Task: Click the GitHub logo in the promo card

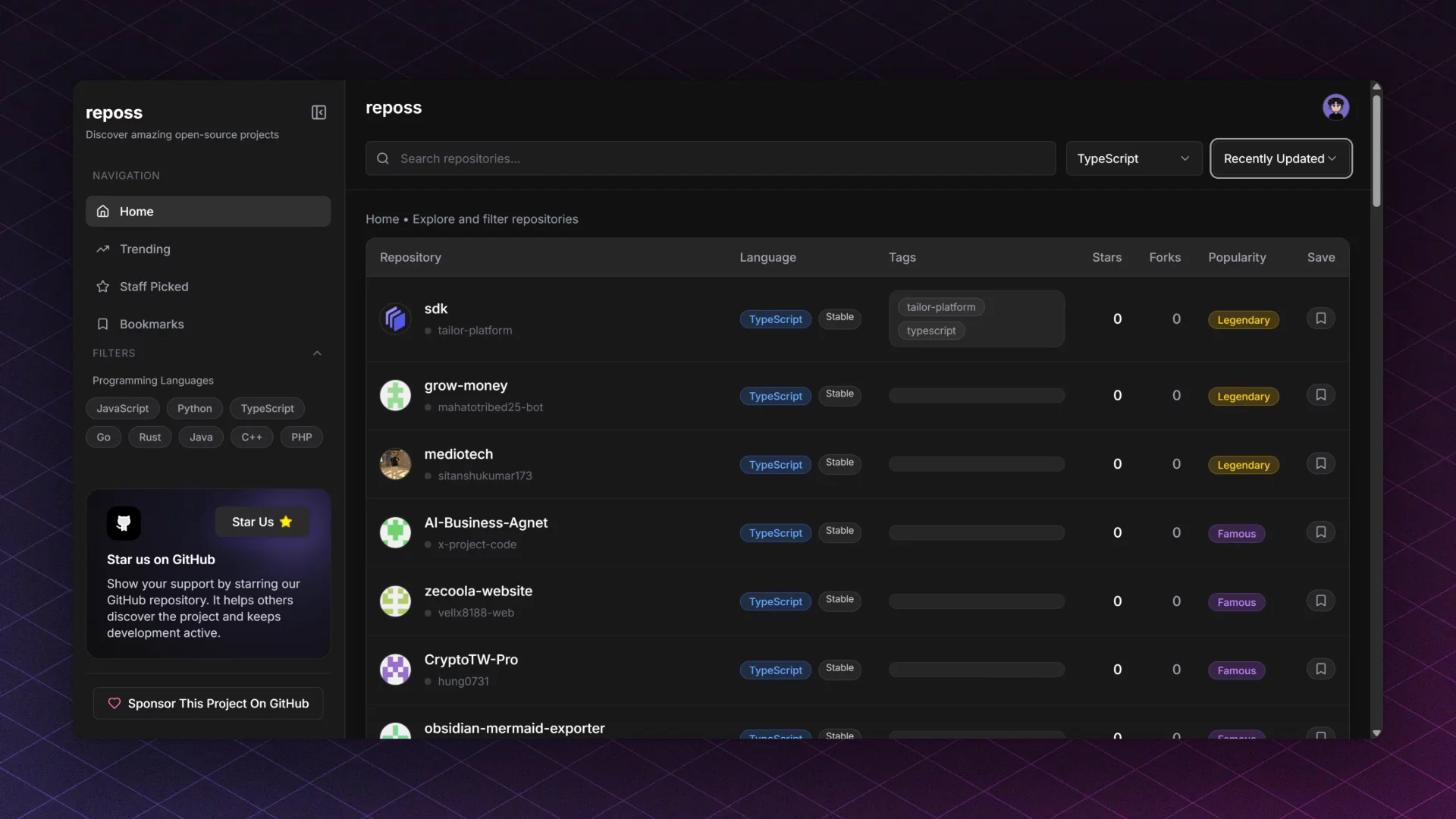Action: pos(124,523)
